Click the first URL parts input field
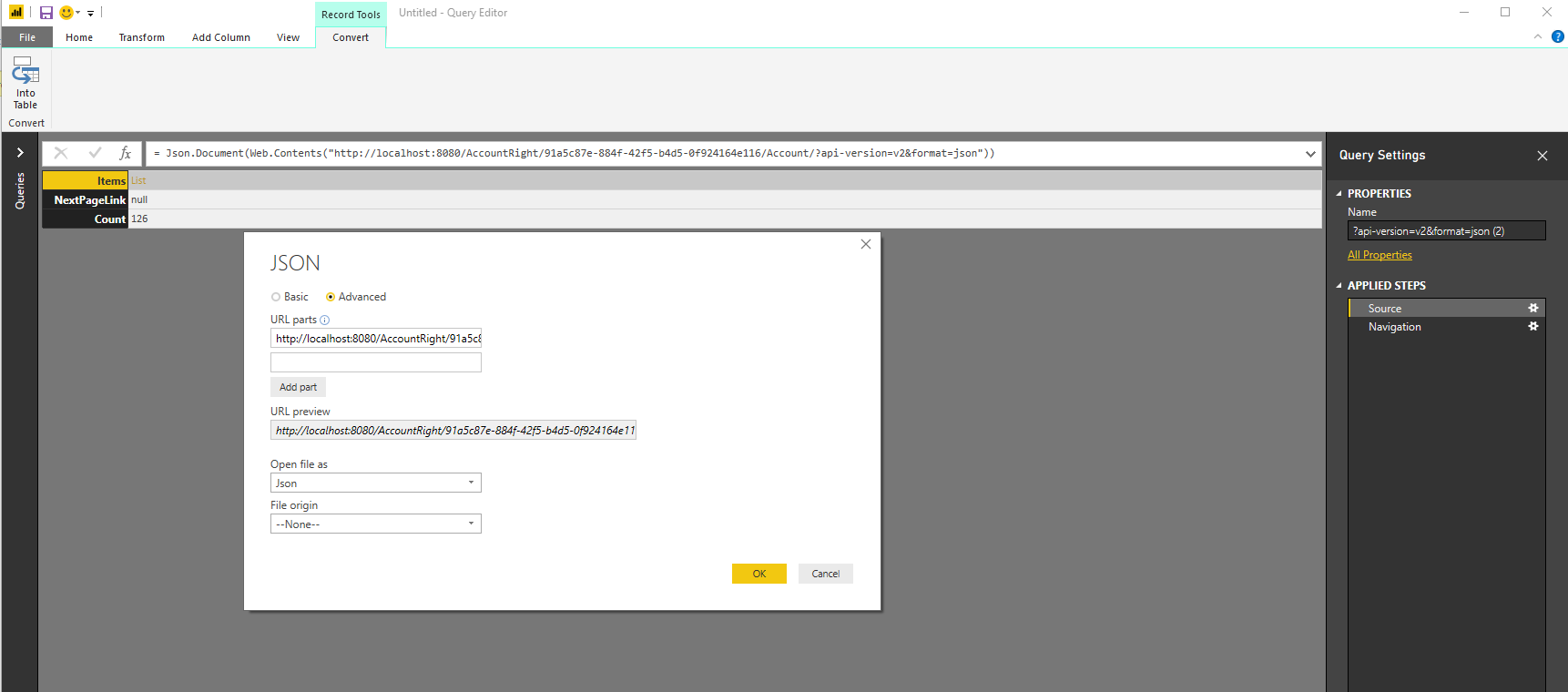The image size is (1568, 692). tap(376, 338)
